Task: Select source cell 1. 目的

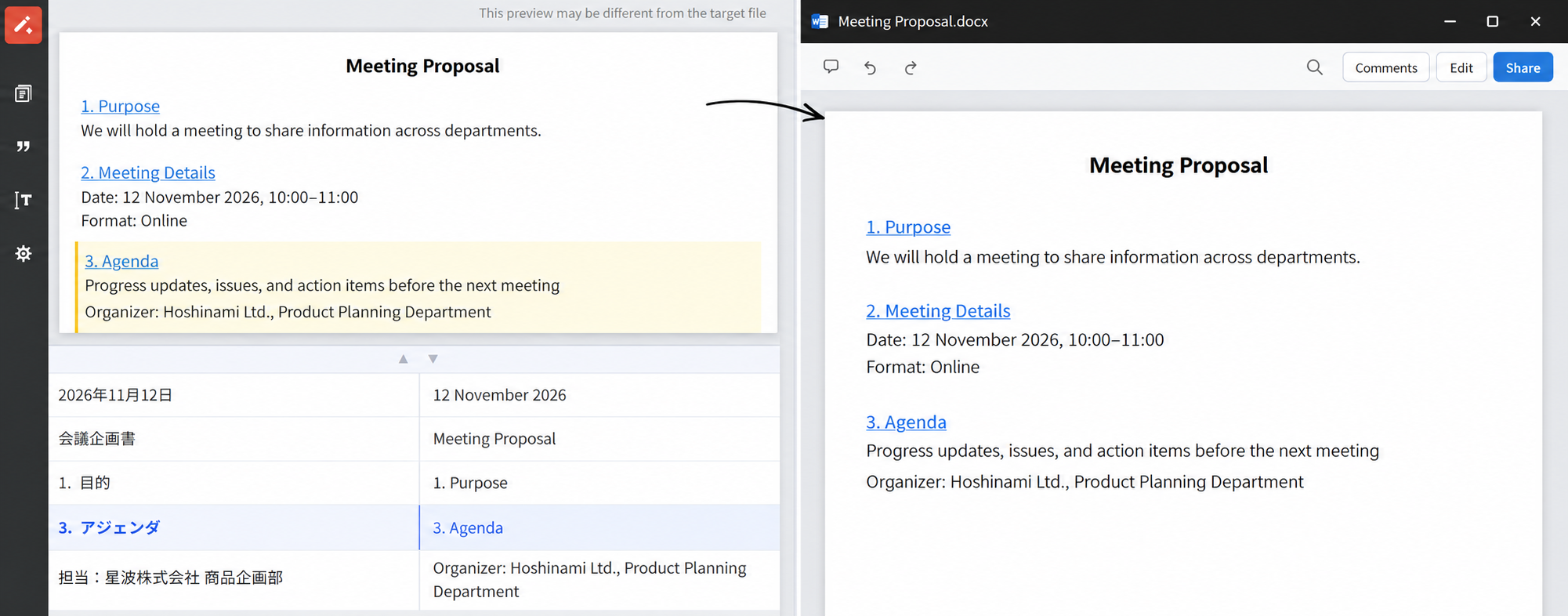Action: pos(234,483)
